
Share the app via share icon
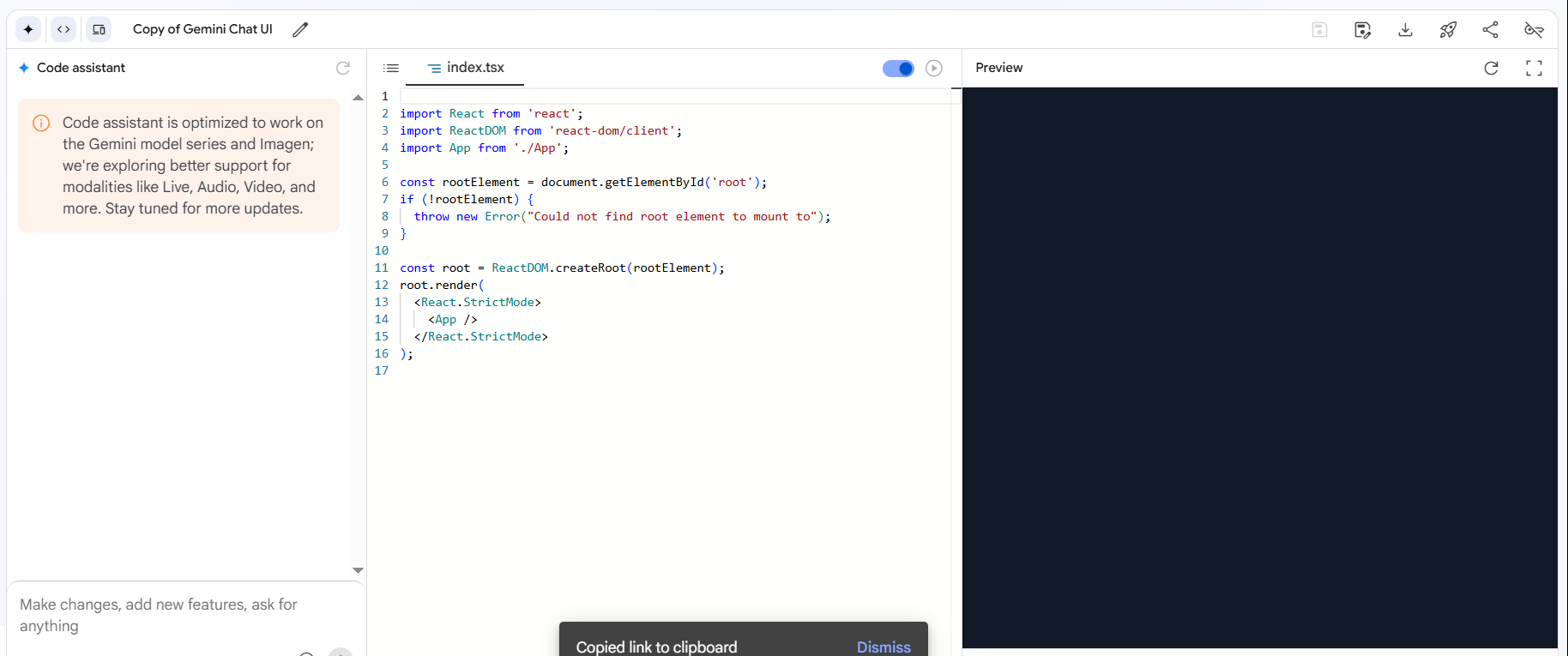[1491, 30]
